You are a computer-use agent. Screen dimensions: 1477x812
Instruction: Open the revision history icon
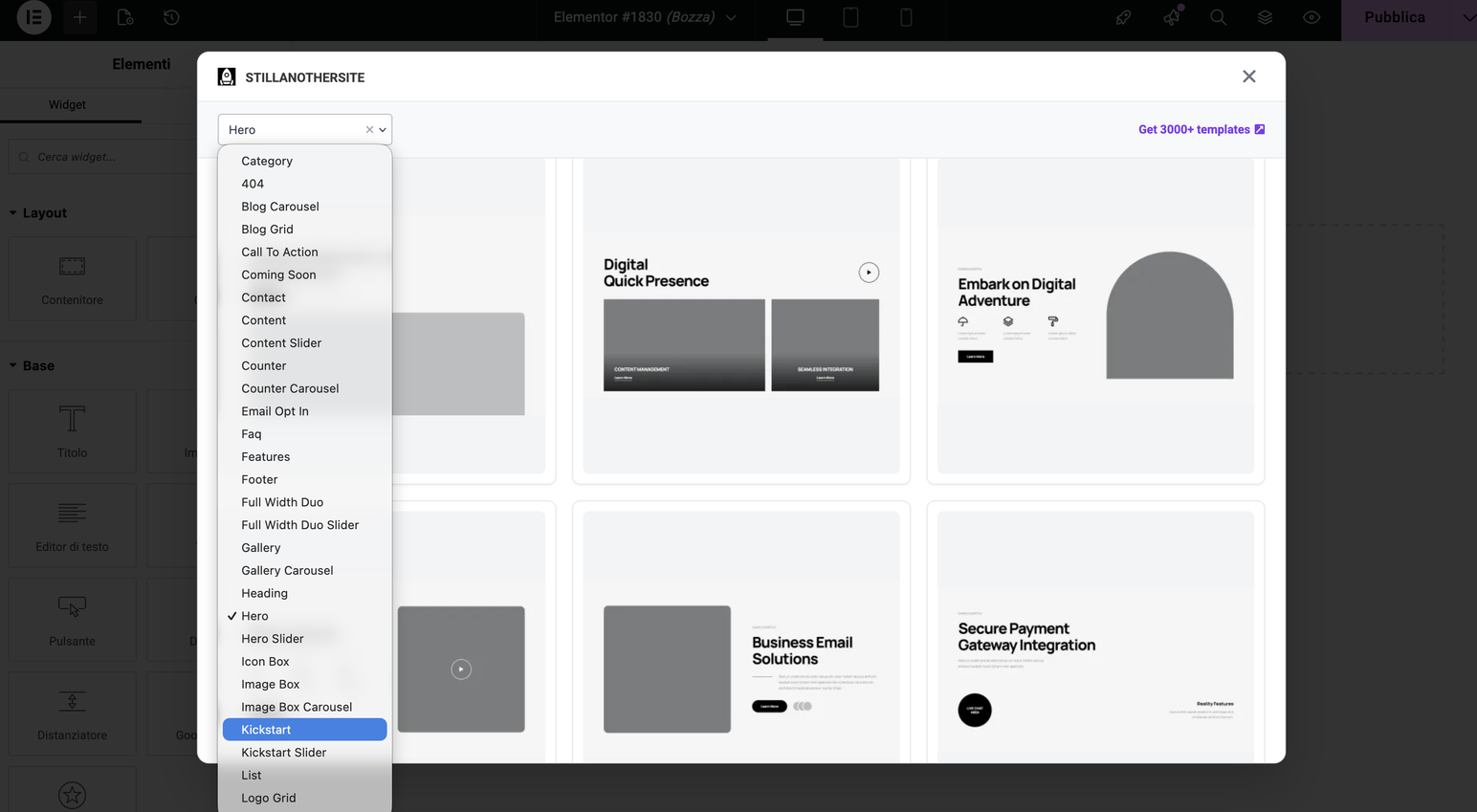tap(171, 18)
